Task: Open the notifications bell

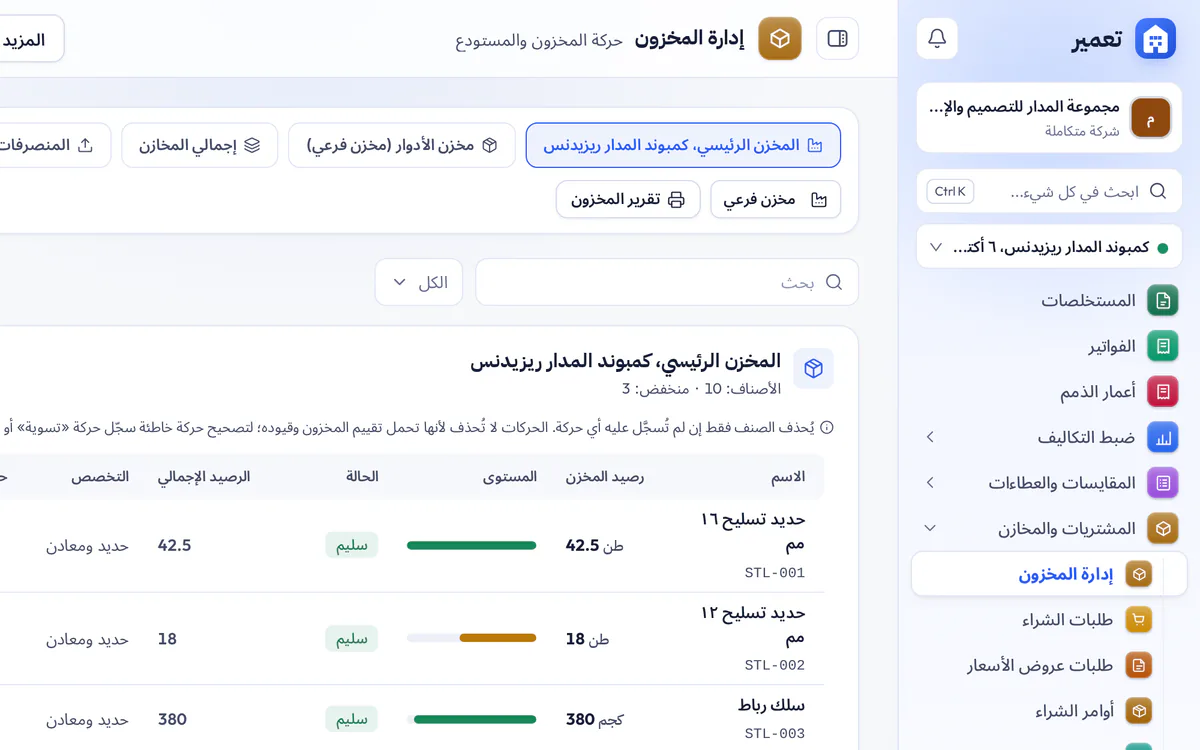Action: (937, 39)
